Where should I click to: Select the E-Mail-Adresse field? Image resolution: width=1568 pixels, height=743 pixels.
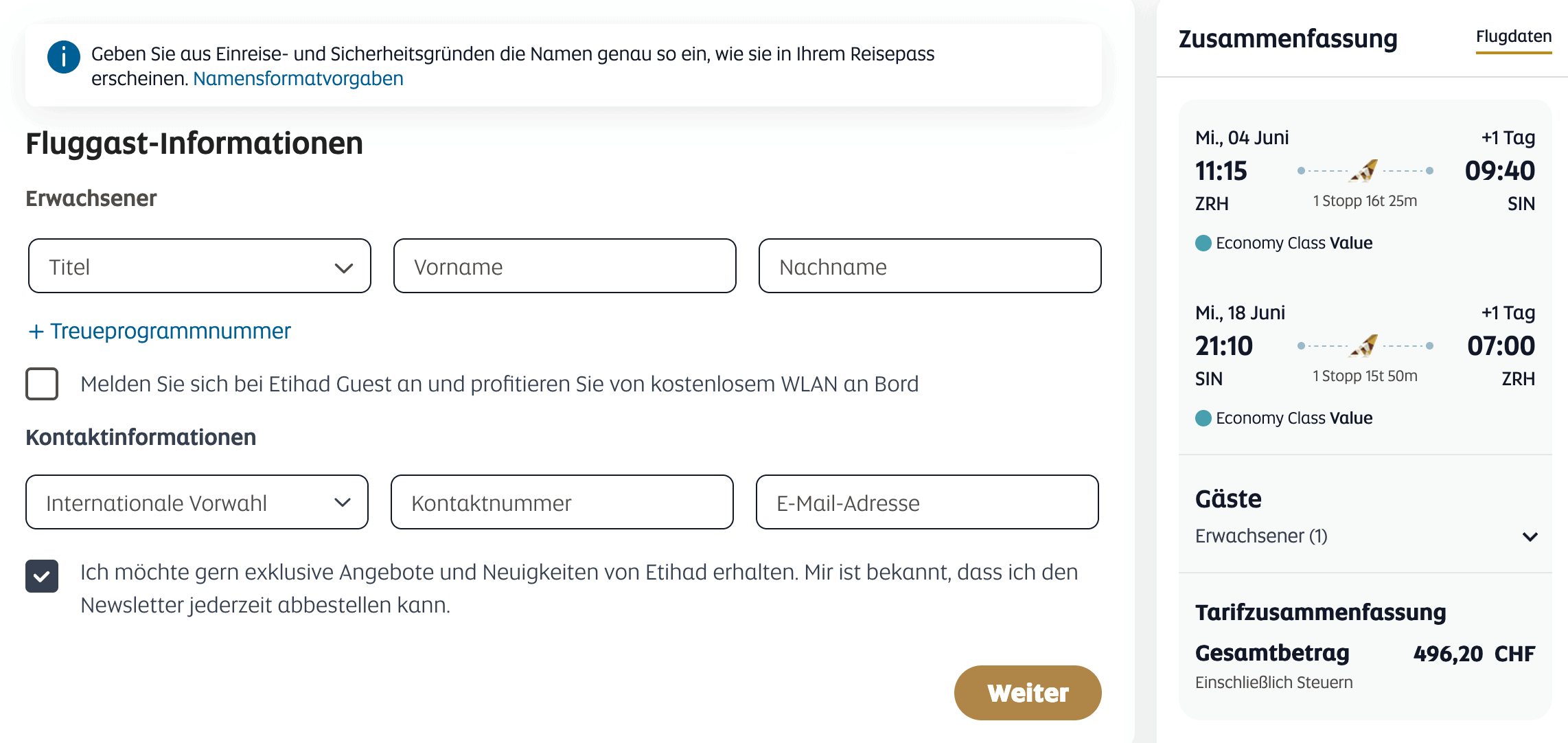[927, 503]
